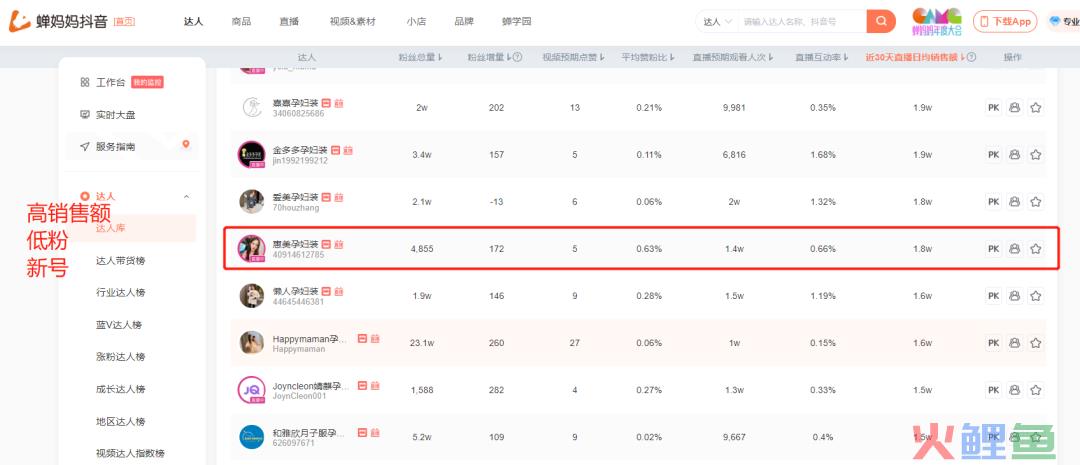Viewport: 1080px width, 465px height.
Task: Click the 实时大盘 monitor icon
Action: tap(85, 114)
